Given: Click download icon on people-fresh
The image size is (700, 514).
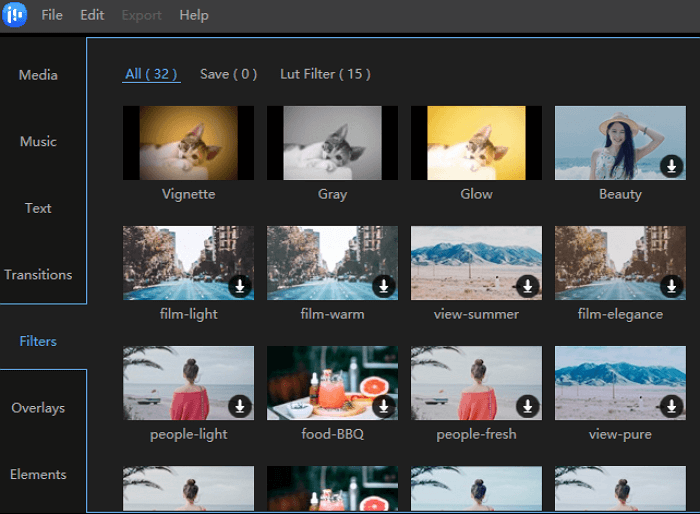Looking at the screenshot, I should (x=528, y=406).
